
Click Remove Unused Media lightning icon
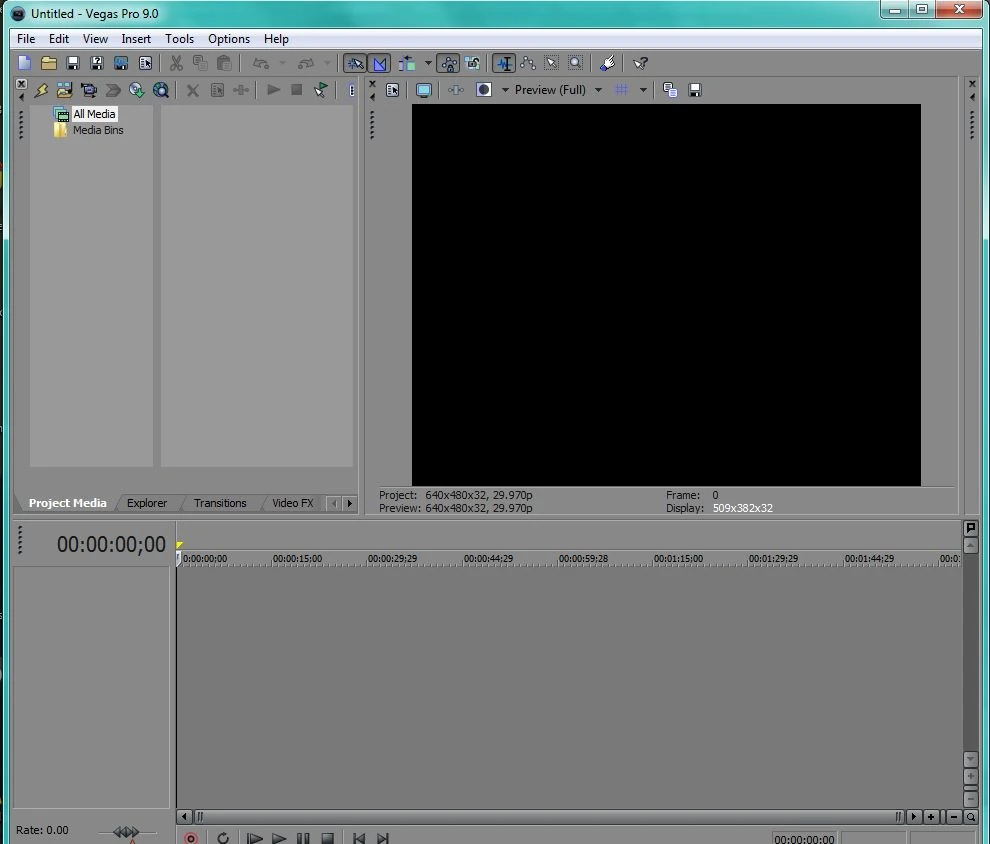(x=41, y=90)
